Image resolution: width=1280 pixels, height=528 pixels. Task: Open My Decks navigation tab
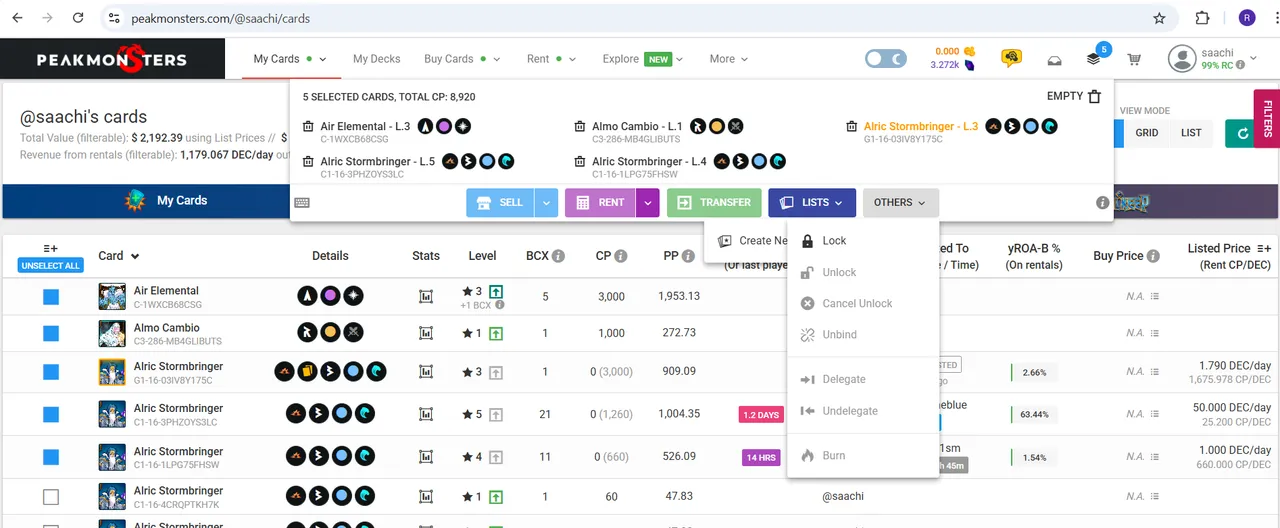(377, 59)
